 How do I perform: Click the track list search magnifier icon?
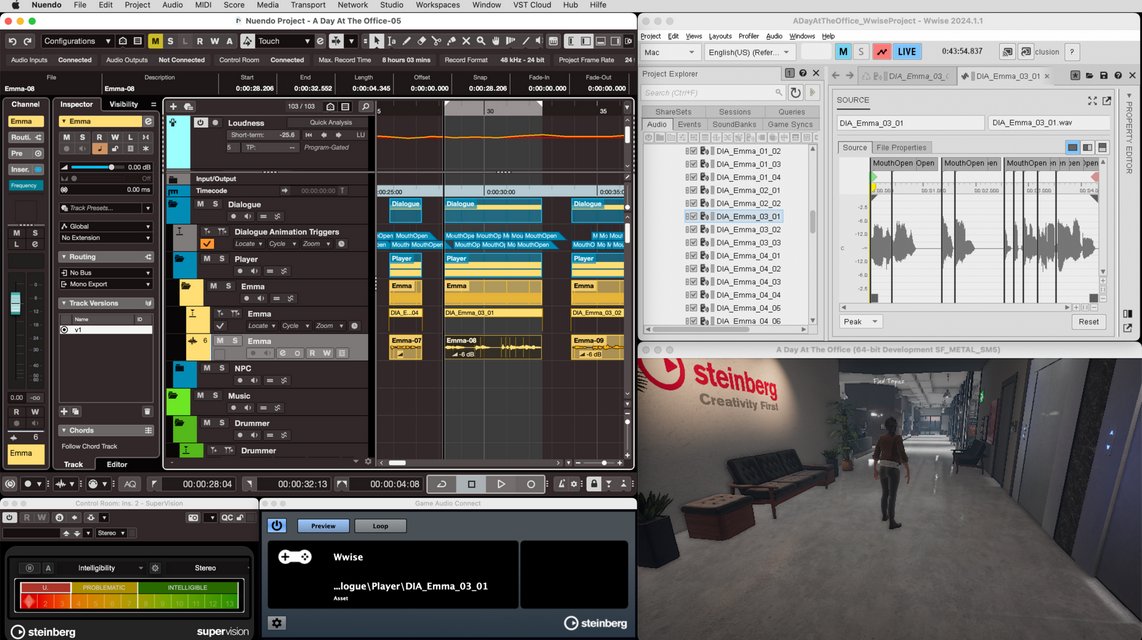(x=365, y=106)
